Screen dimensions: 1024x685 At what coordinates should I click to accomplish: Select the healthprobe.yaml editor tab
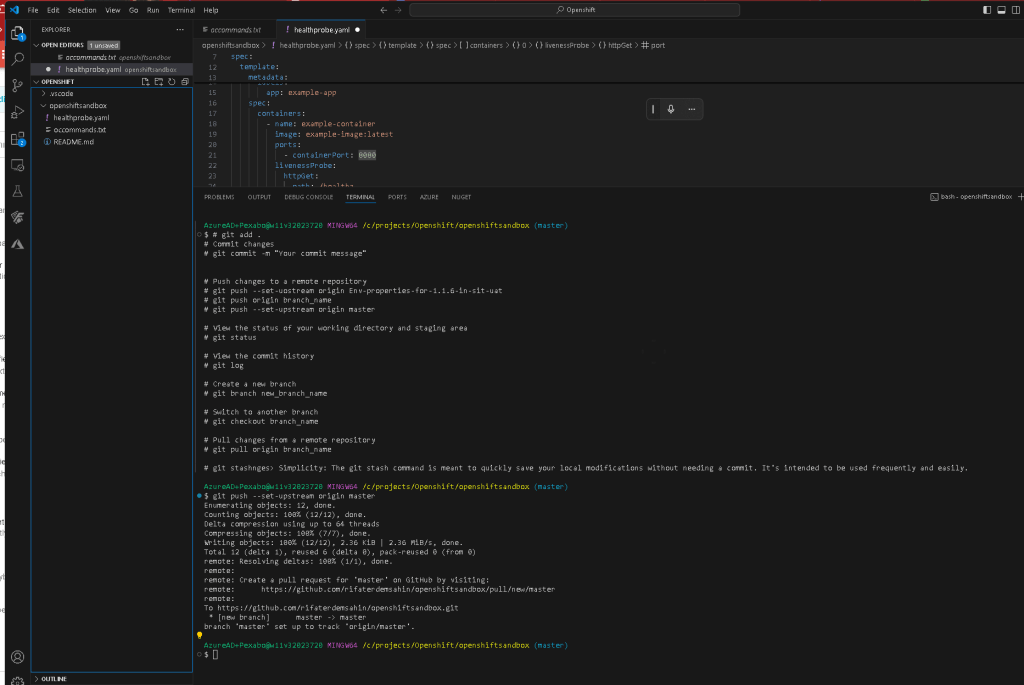[321, 29]
